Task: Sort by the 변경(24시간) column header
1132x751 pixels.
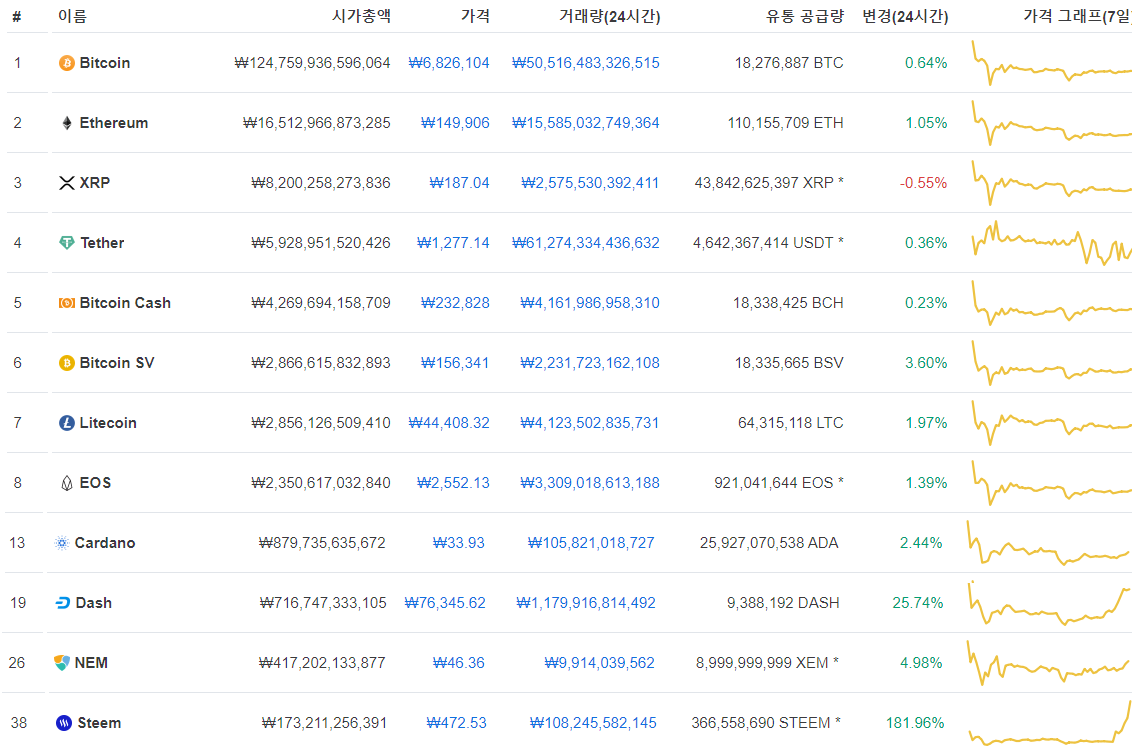Action: (905, 16)
